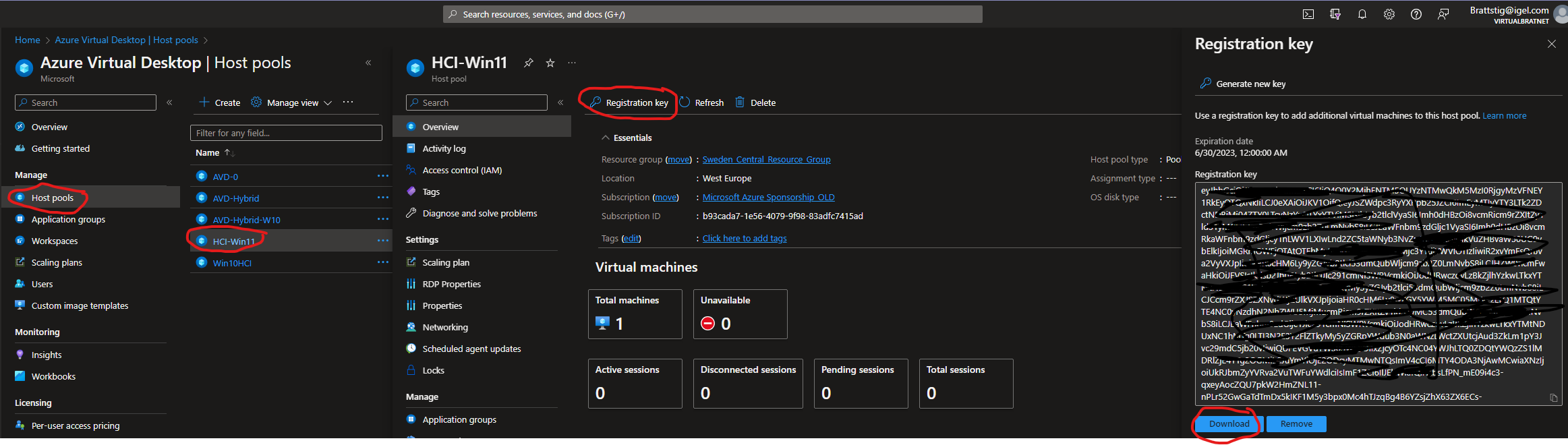Open Microsoft Azure Sponsorship_OLD subscription link
This screenshot has height=445, width=1568.
click(768, 198)
